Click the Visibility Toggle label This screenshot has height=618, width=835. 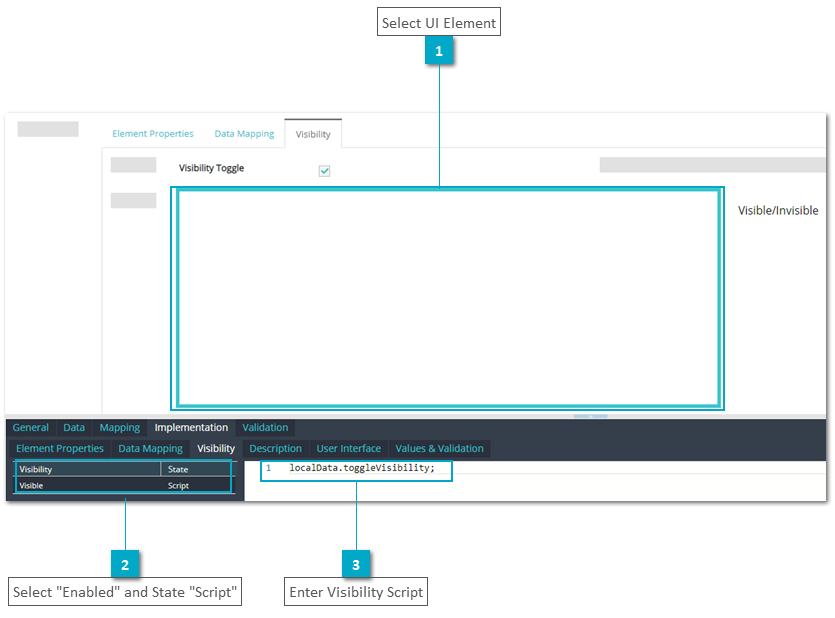(x=211, y=168)
